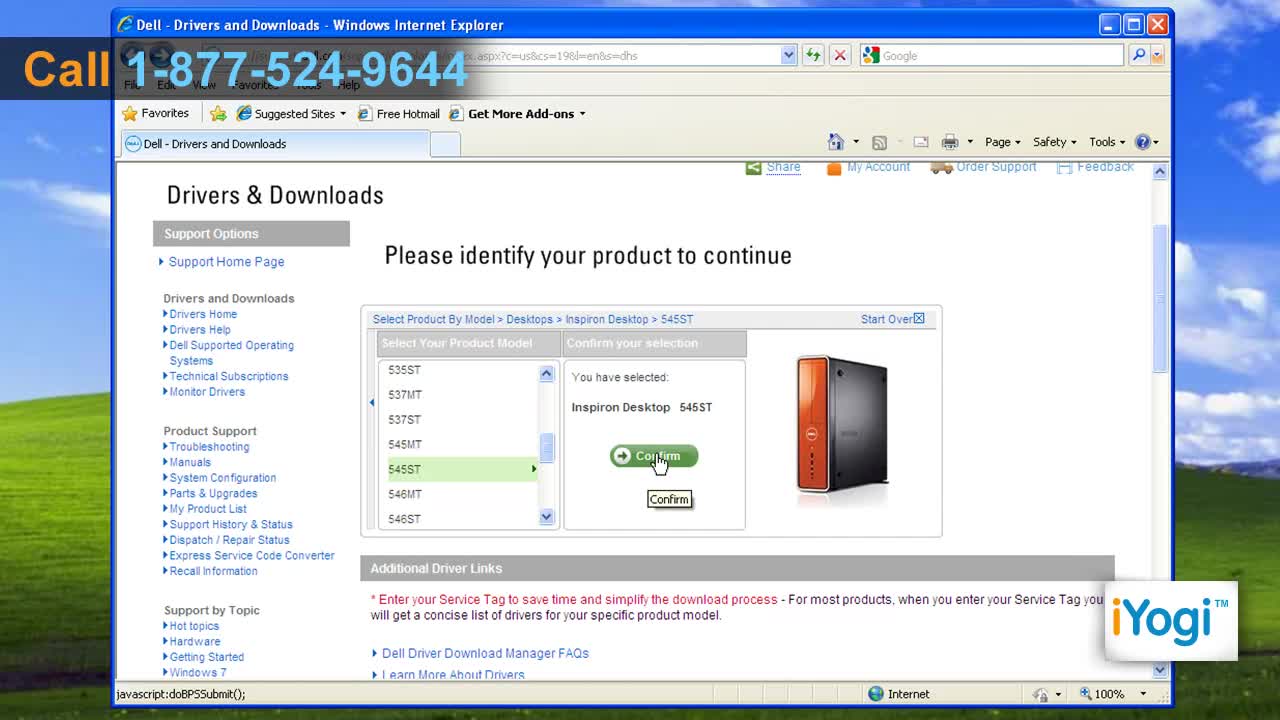Select 537MT in the model list

pyautogui.click(x=405, y=395)
